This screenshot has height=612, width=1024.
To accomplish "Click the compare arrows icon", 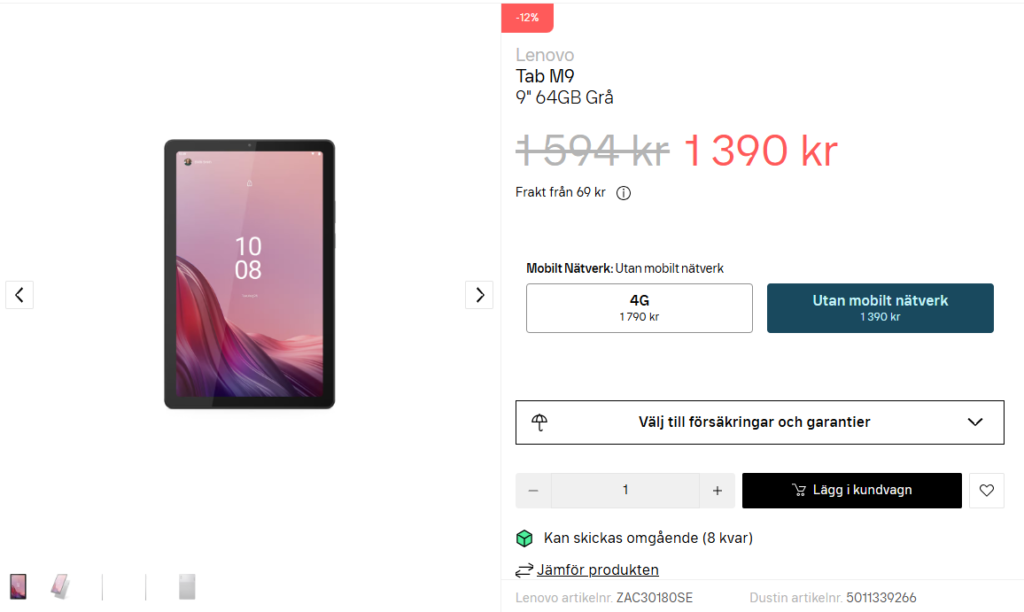I will [524, 570].
